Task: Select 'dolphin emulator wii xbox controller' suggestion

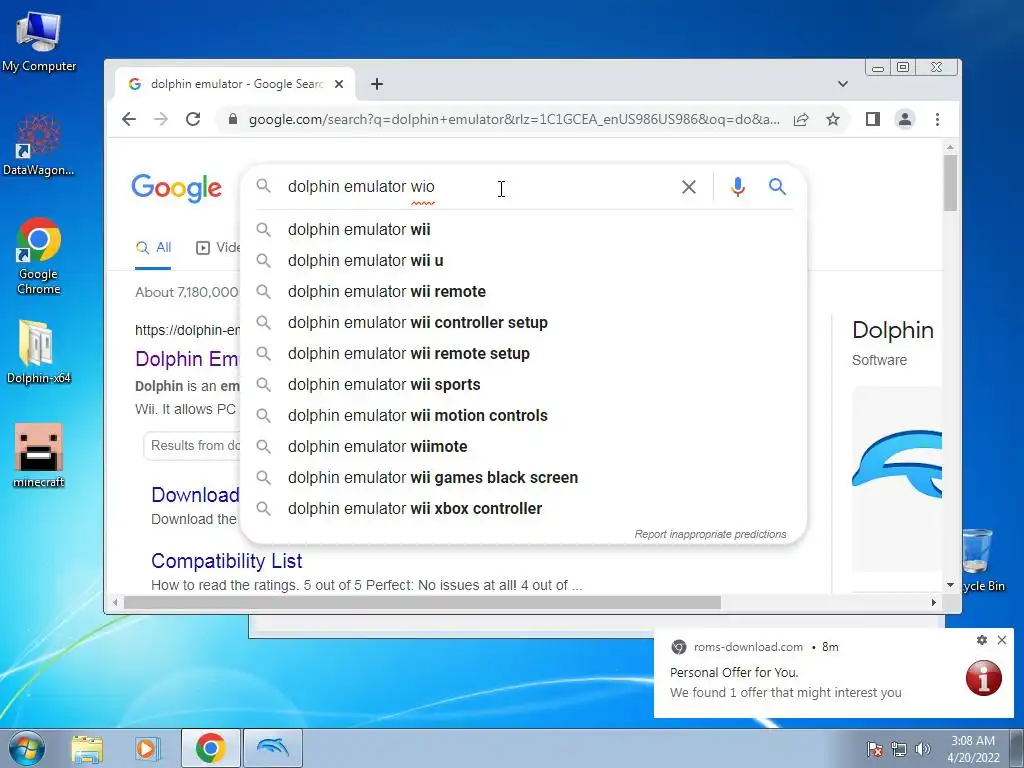Action: [x=524, y=509]
